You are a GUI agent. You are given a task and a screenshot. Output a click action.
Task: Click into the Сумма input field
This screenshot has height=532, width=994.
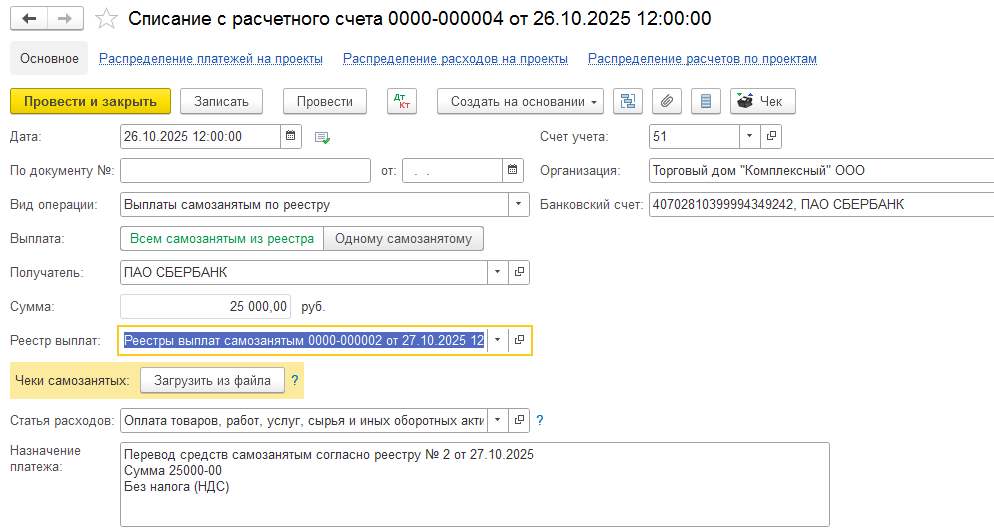tap(206, 306)
